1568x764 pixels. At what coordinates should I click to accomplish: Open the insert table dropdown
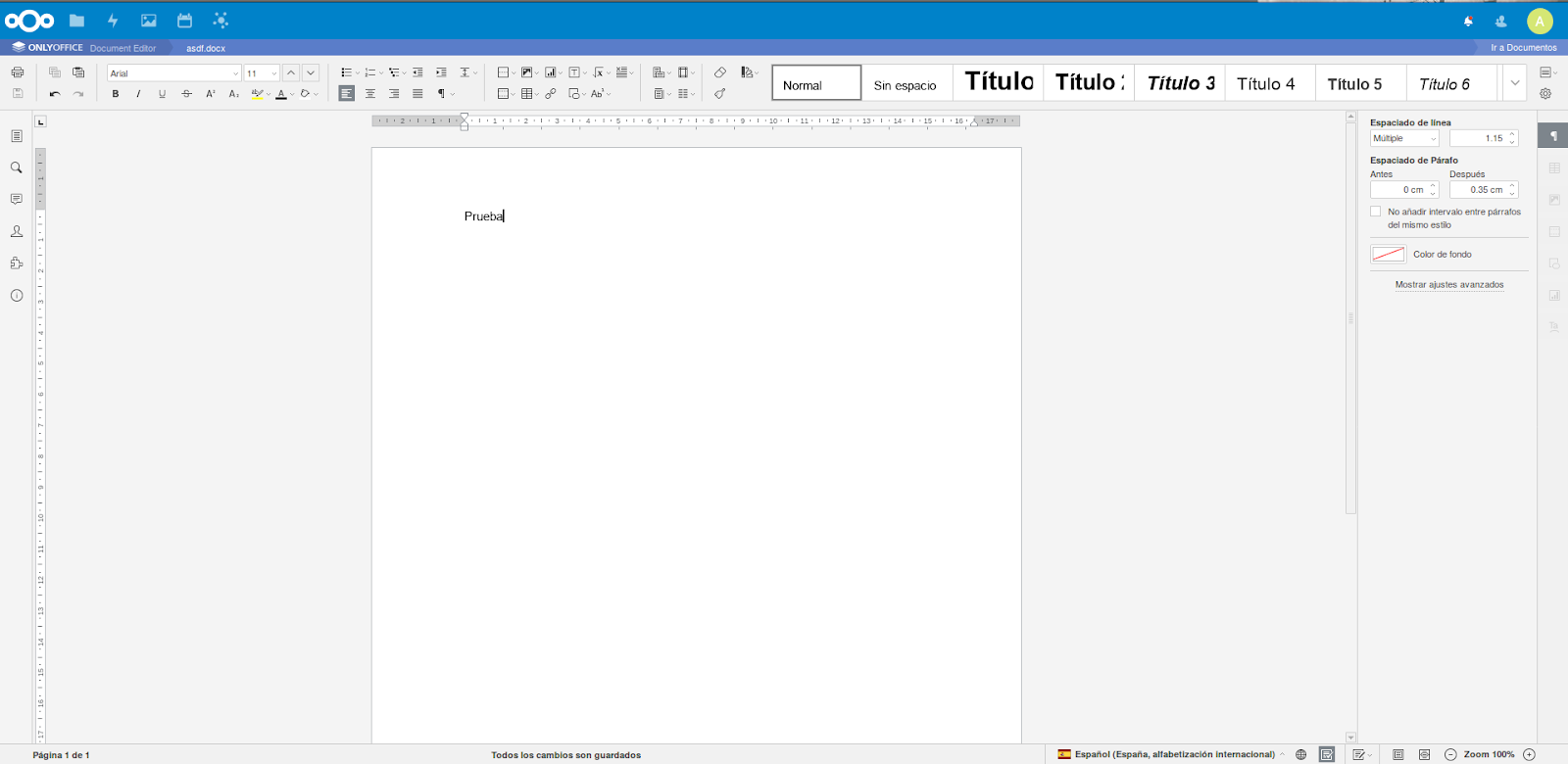tap(530, 94)
